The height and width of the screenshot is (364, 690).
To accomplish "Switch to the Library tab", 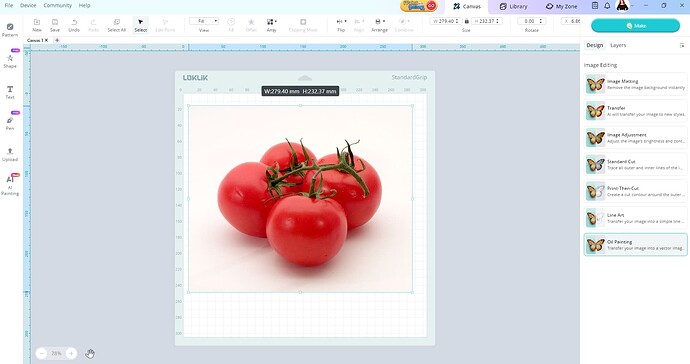I will click(513, 6).
